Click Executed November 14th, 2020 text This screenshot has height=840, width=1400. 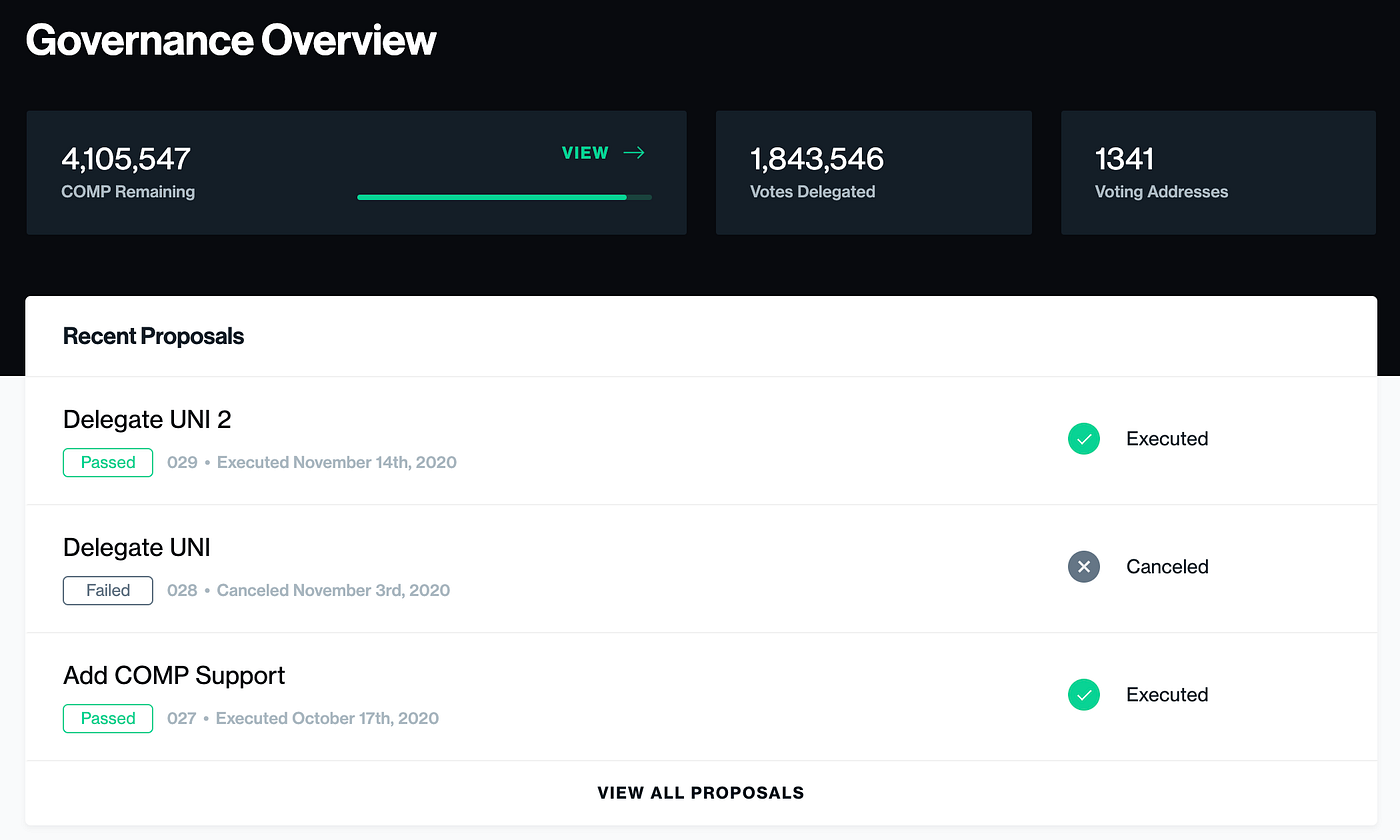pos(337,462)
